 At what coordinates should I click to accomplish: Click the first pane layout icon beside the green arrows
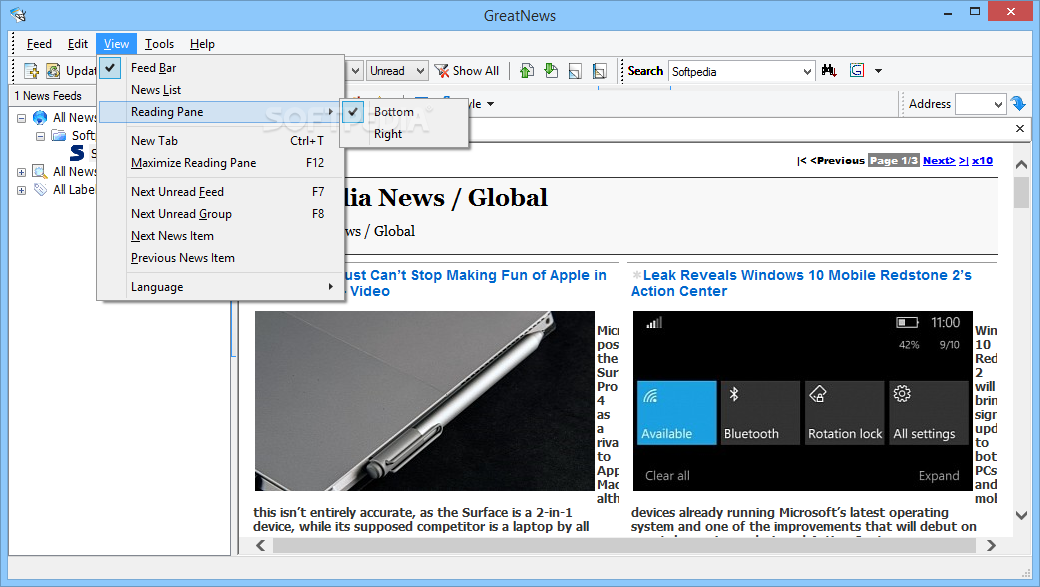pos(575,70)
